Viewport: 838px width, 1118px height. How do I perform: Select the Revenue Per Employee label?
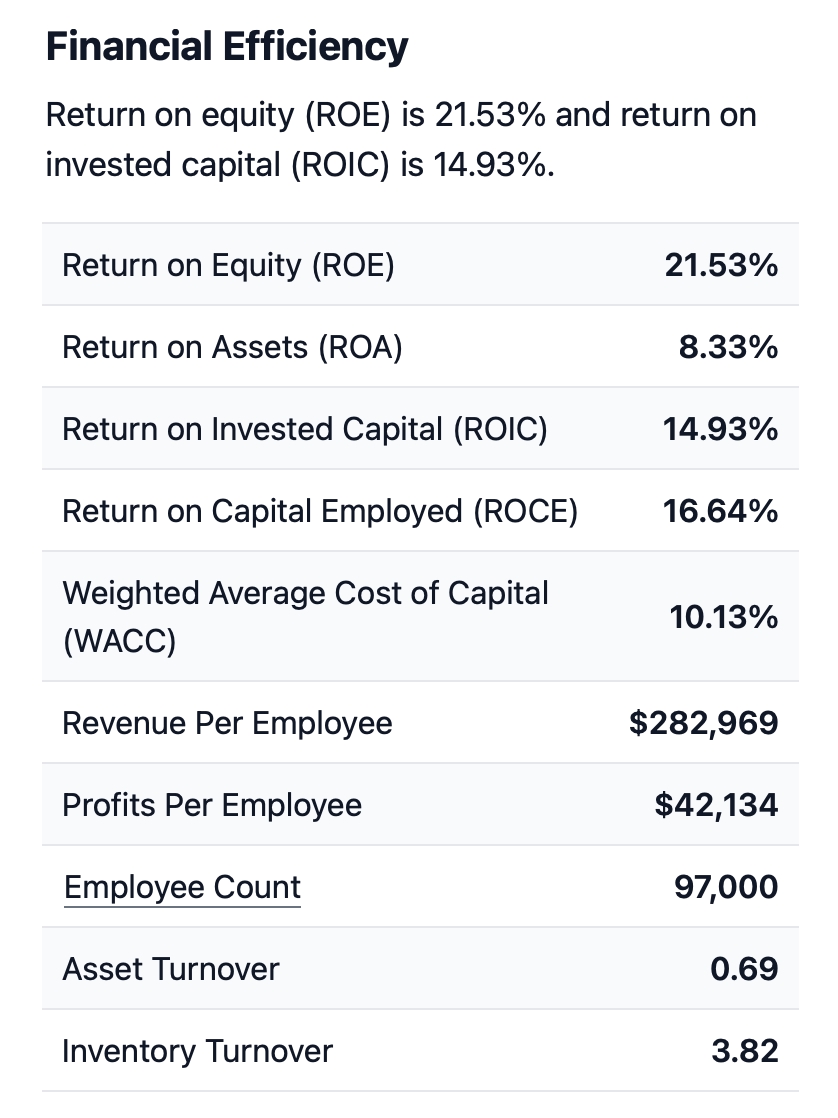[x=227, y=723]
